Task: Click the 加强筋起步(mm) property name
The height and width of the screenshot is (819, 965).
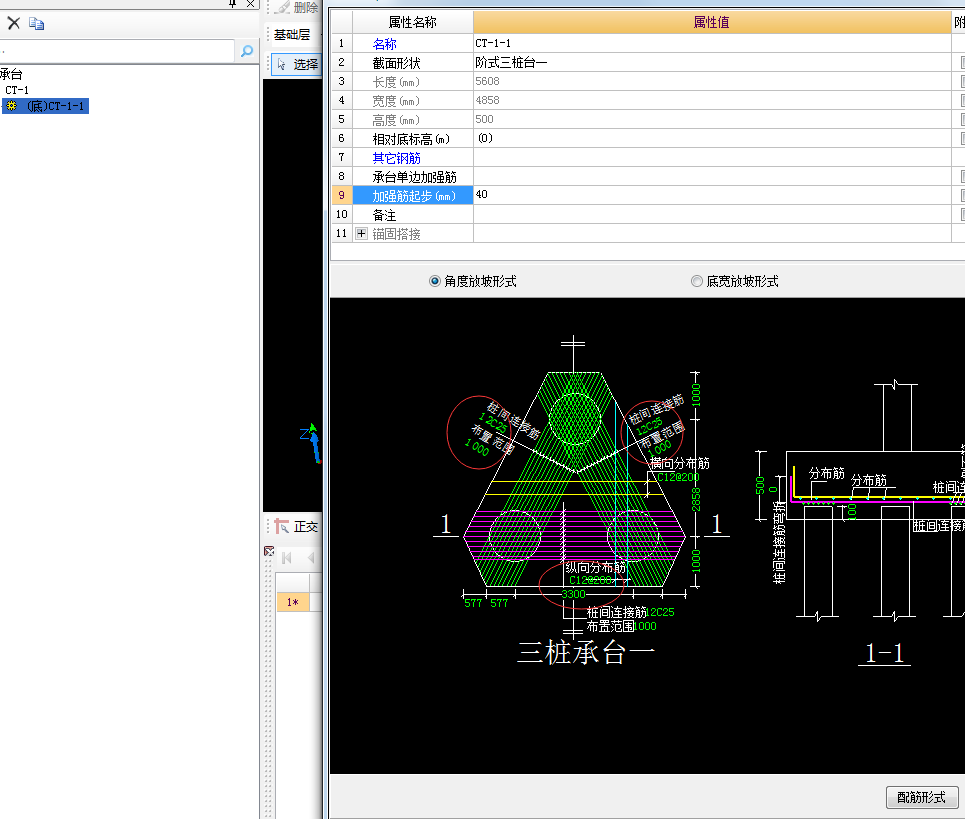Action: point(414,196)
